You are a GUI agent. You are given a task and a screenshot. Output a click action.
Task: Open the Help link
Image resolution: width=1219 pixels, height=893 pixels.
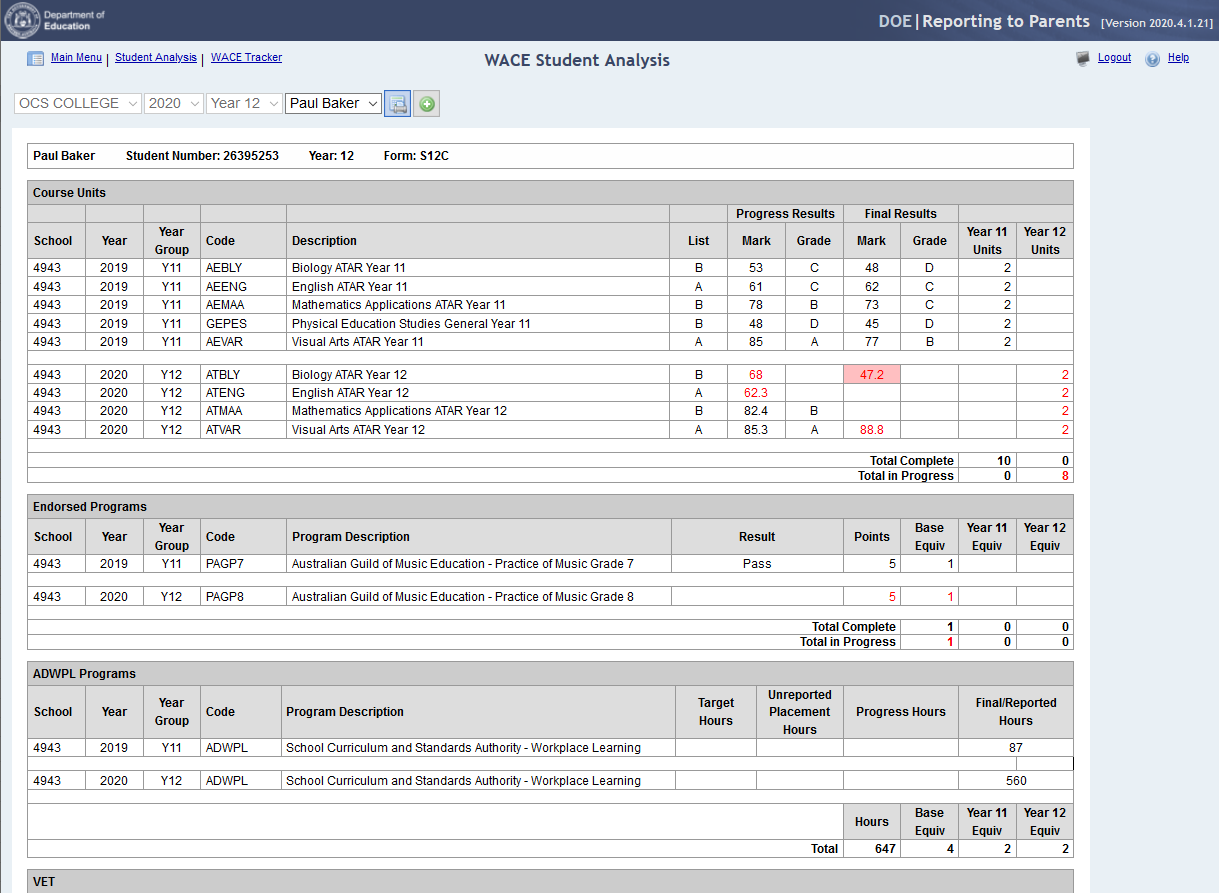click(1178, 58)
